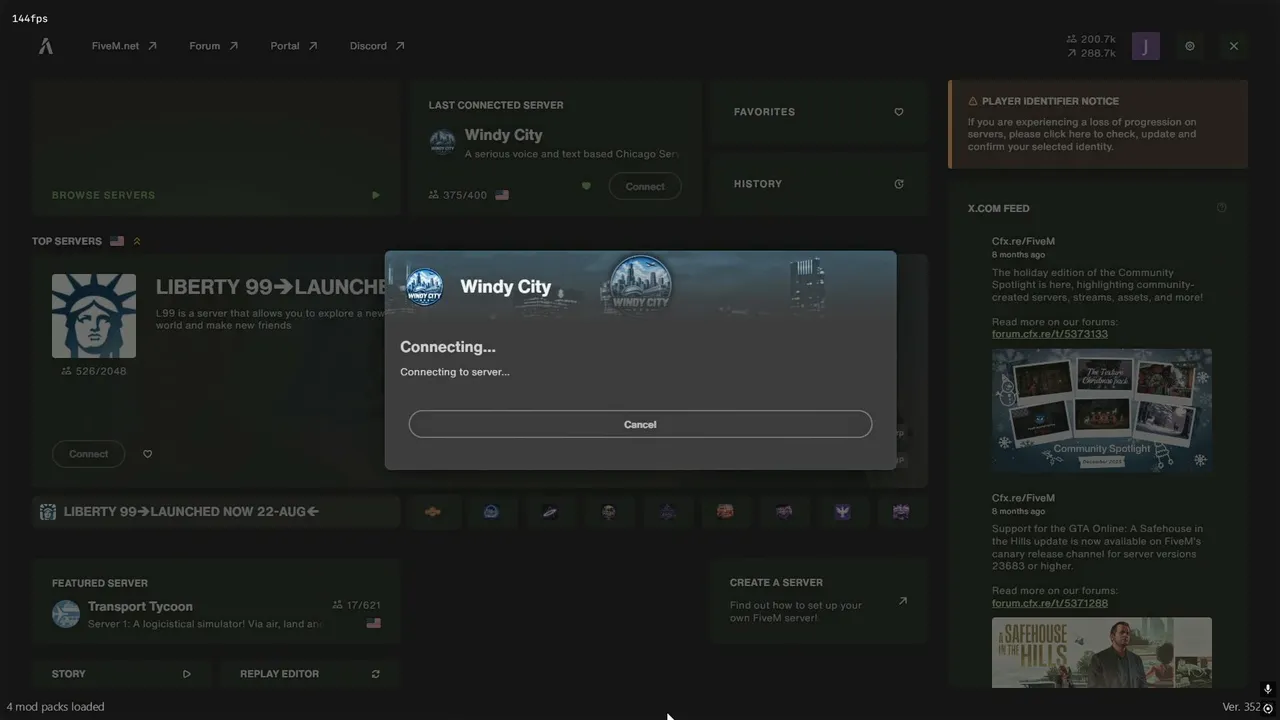Select the white planet server icon
The image size is (1280, 720).
click(x=550, y=512)
